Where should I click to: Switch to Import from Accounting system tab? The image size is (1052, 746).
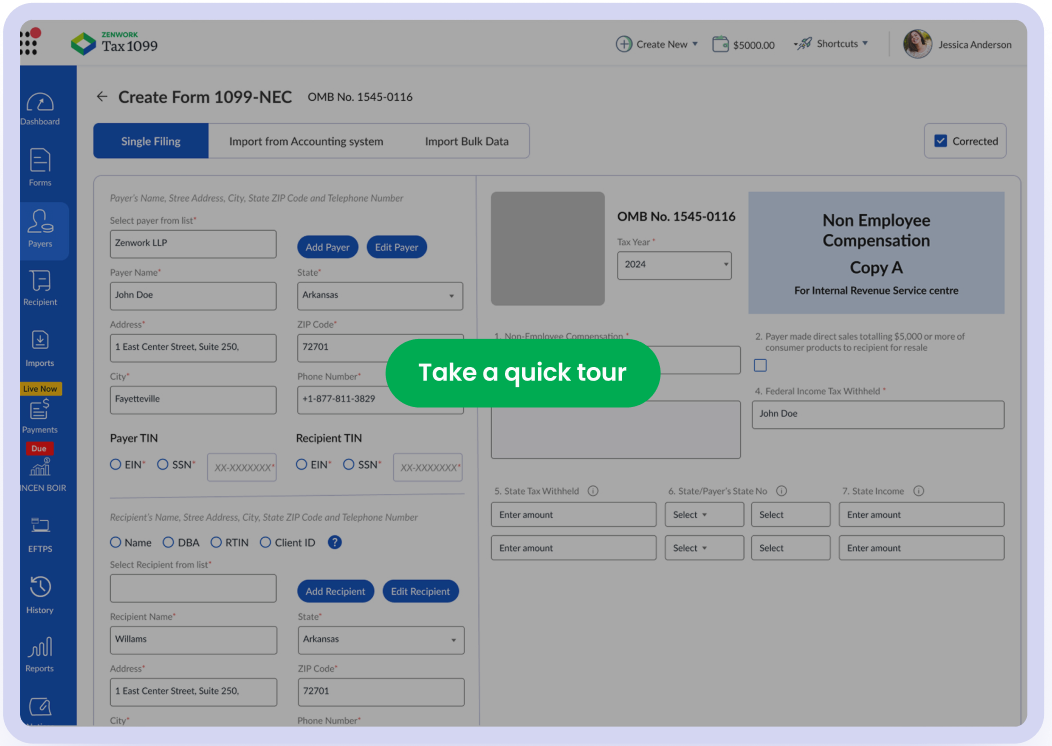click(306, 141)
